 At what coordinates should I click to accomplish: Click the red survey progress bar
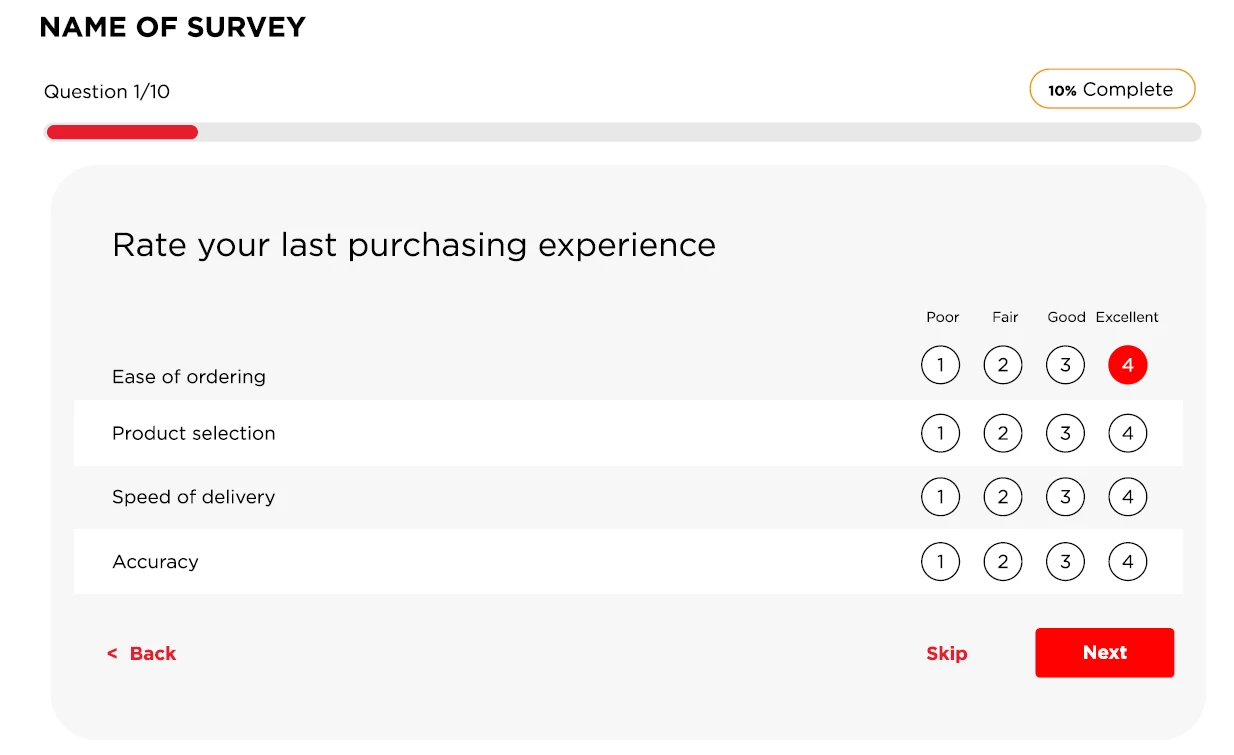pyautogui.click(x=122, y=132)
